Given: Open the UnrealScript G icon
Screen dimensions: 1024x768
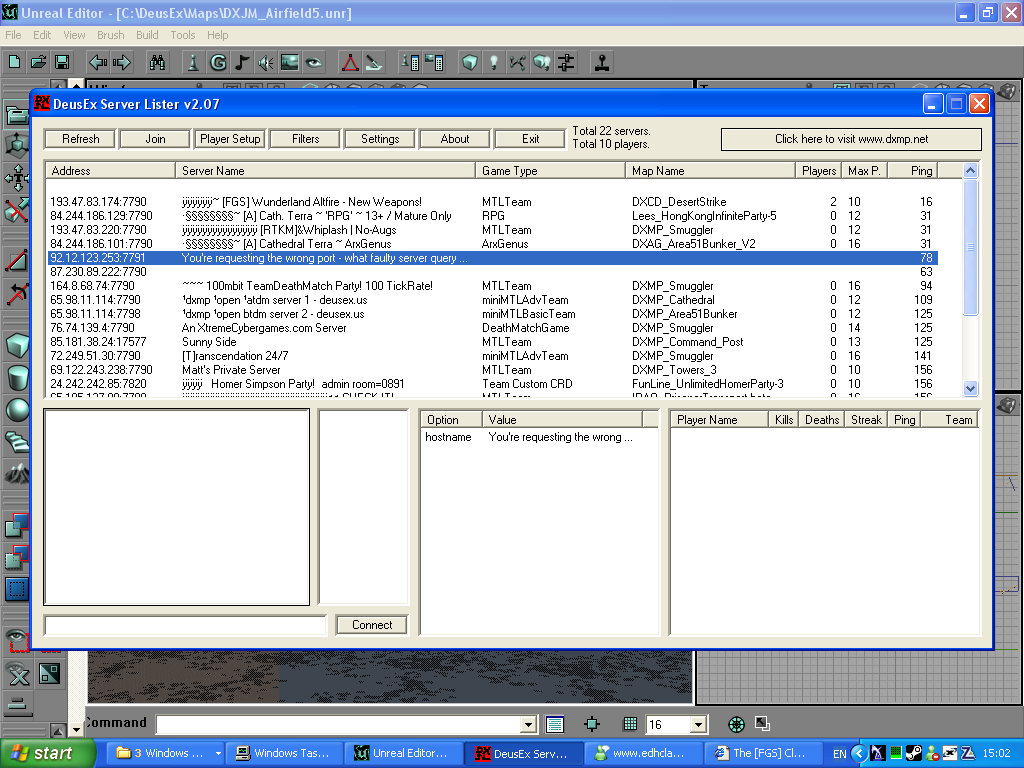Looking at the screenshot, I should pos(218,63).
